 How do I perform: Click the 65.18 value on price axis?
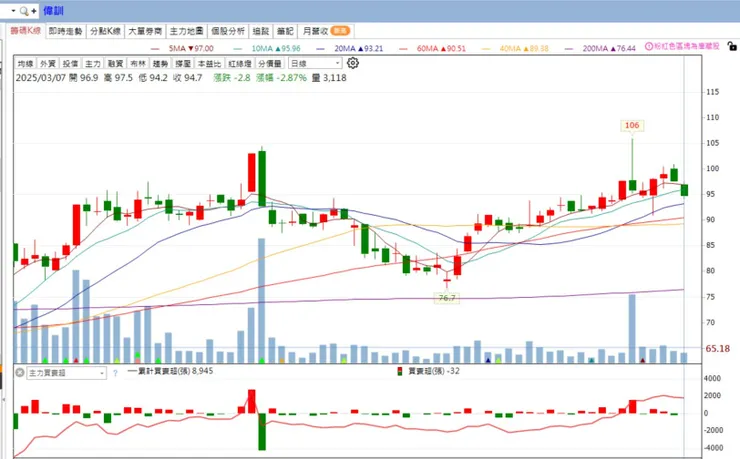[x=718, y=349]
